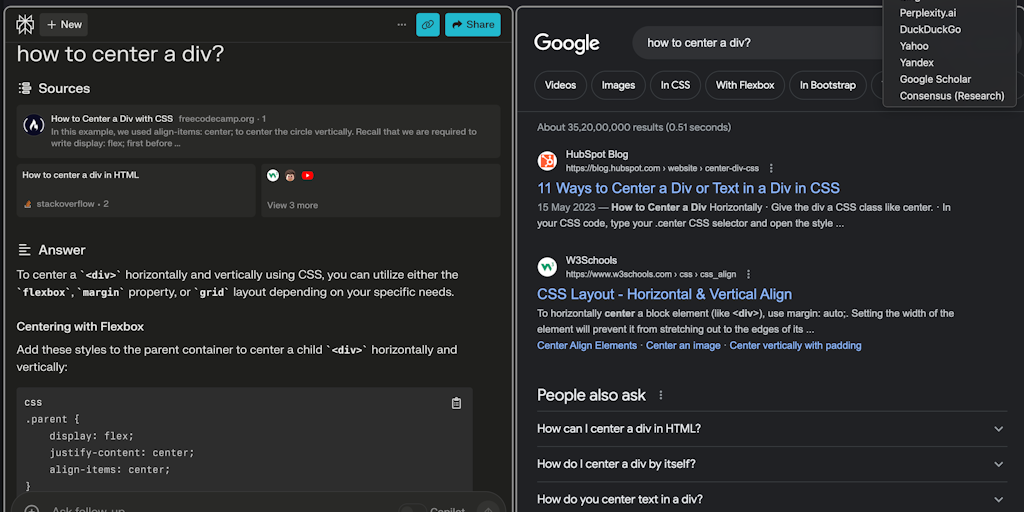This screenshot has height=512, width=1024.
Task: Copy the CSS code block via clipboard icon
Action: [x=456, y=403]
